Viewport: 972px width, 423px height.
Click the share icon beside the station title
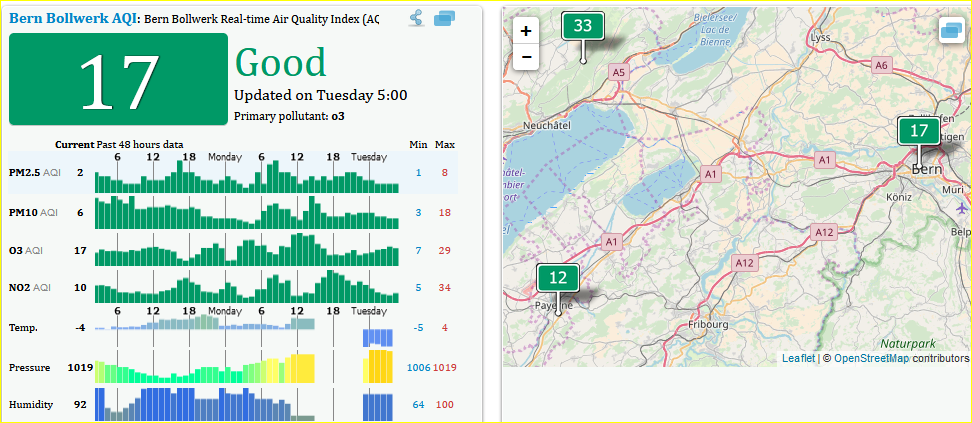[417, 18]
